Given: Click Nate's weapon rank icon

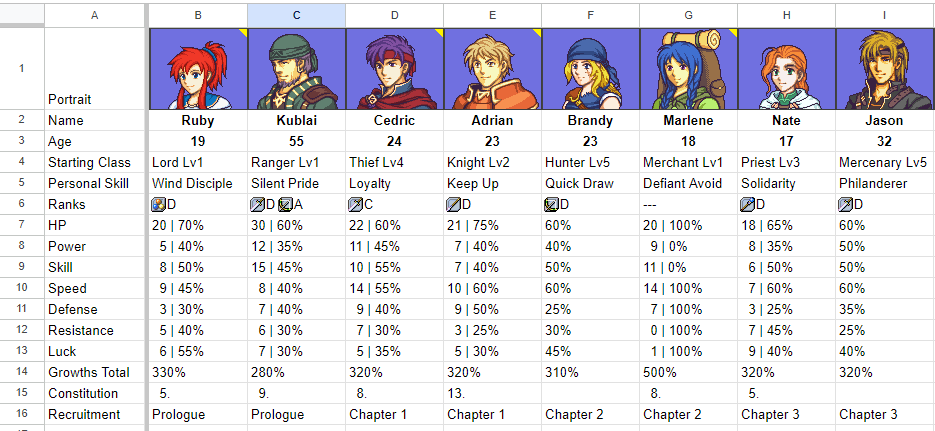Looking at the screenshot, I should coord(747,204).
